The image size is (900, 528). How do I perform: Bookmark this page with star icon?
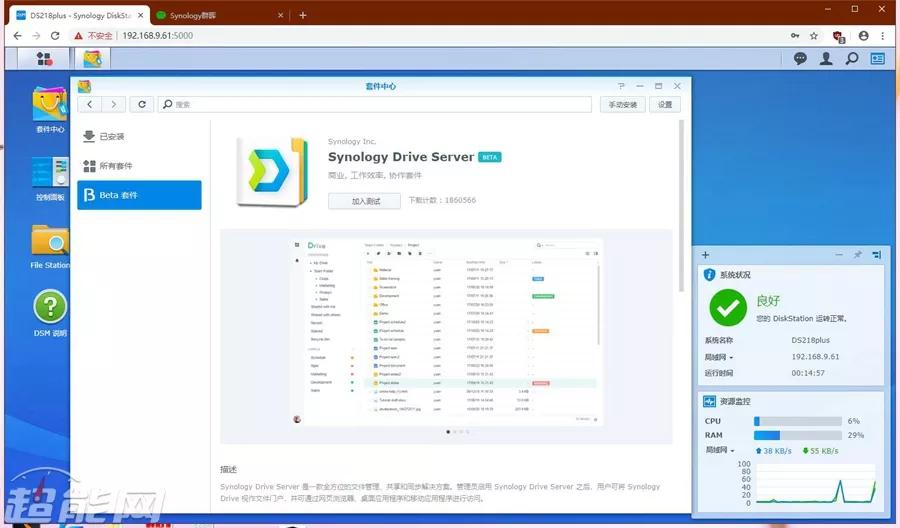814,36
